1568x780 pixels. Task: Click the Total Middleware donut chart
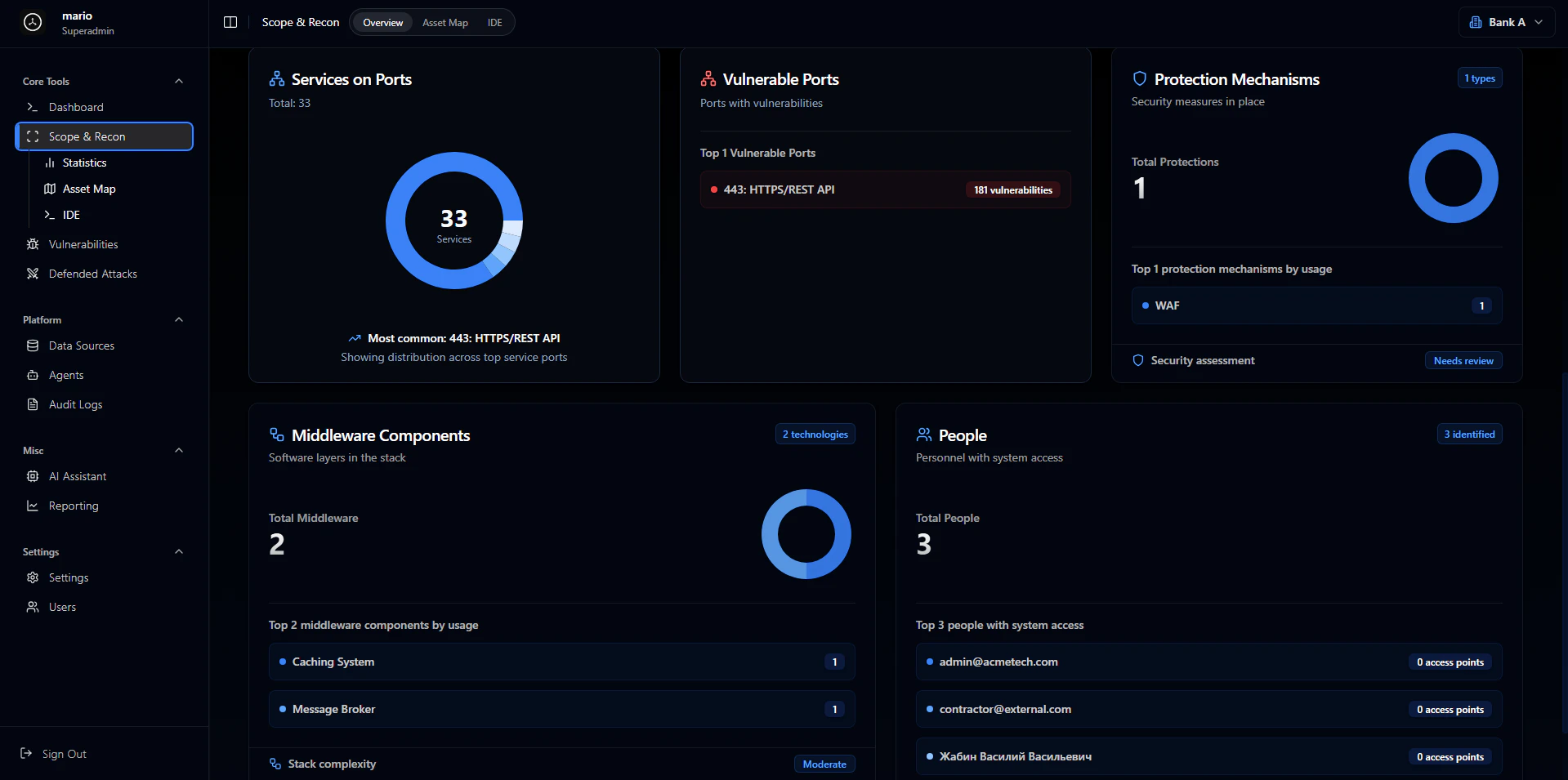coord(806,534)
